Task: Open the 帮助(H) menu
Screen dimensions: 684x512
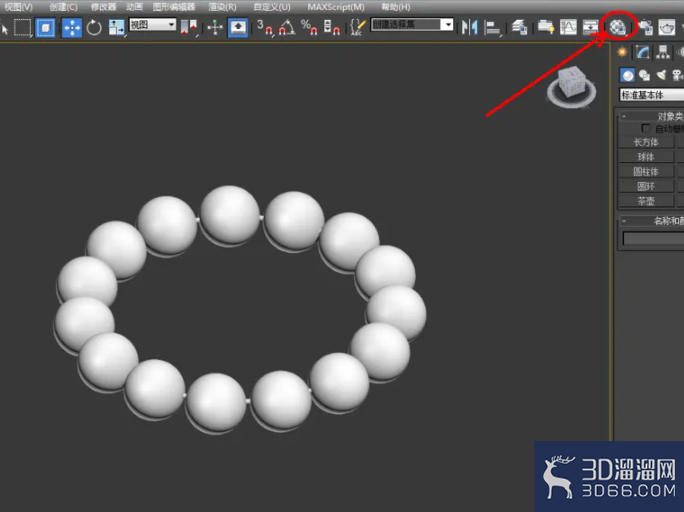Action: (x=396, y=7)
